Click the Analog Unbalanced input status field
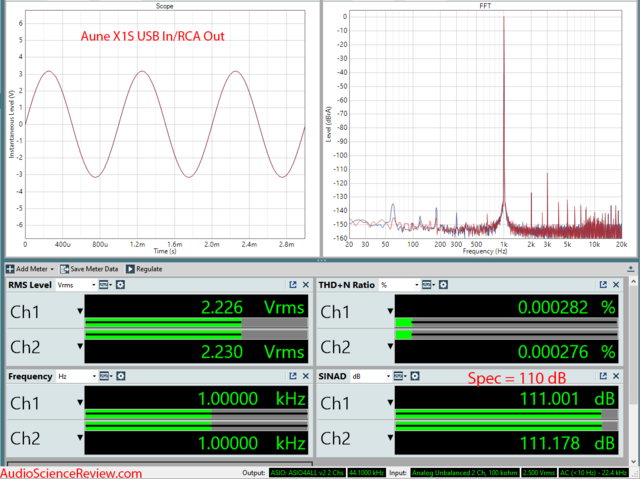The height and width of the screenshot is (479, 640). (464, 473)
